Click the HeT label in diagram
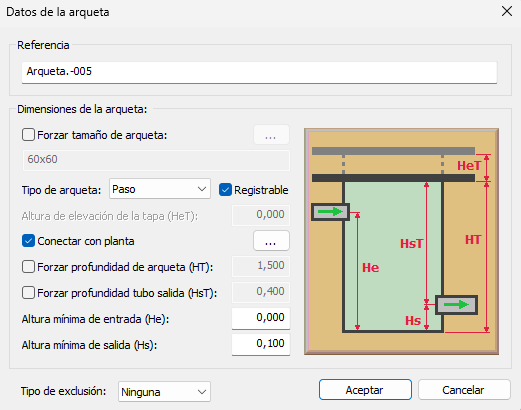This screenshot has width=521, height=410. 469,166
